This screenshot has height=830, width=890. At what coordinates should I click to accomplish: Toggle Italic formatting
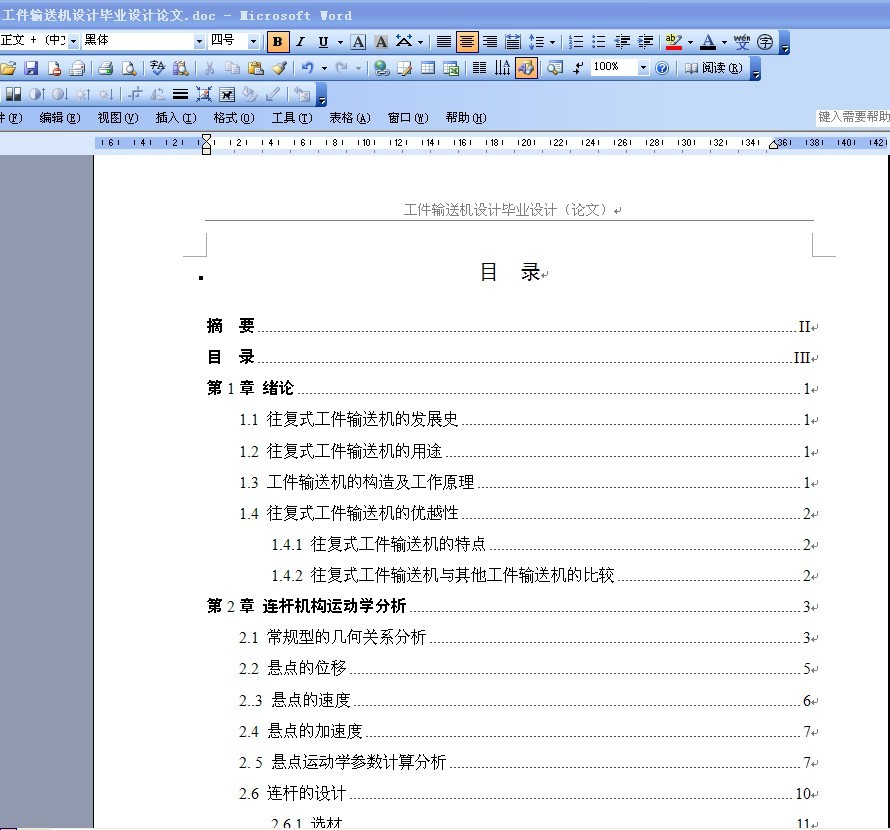[x=301, y=41]
